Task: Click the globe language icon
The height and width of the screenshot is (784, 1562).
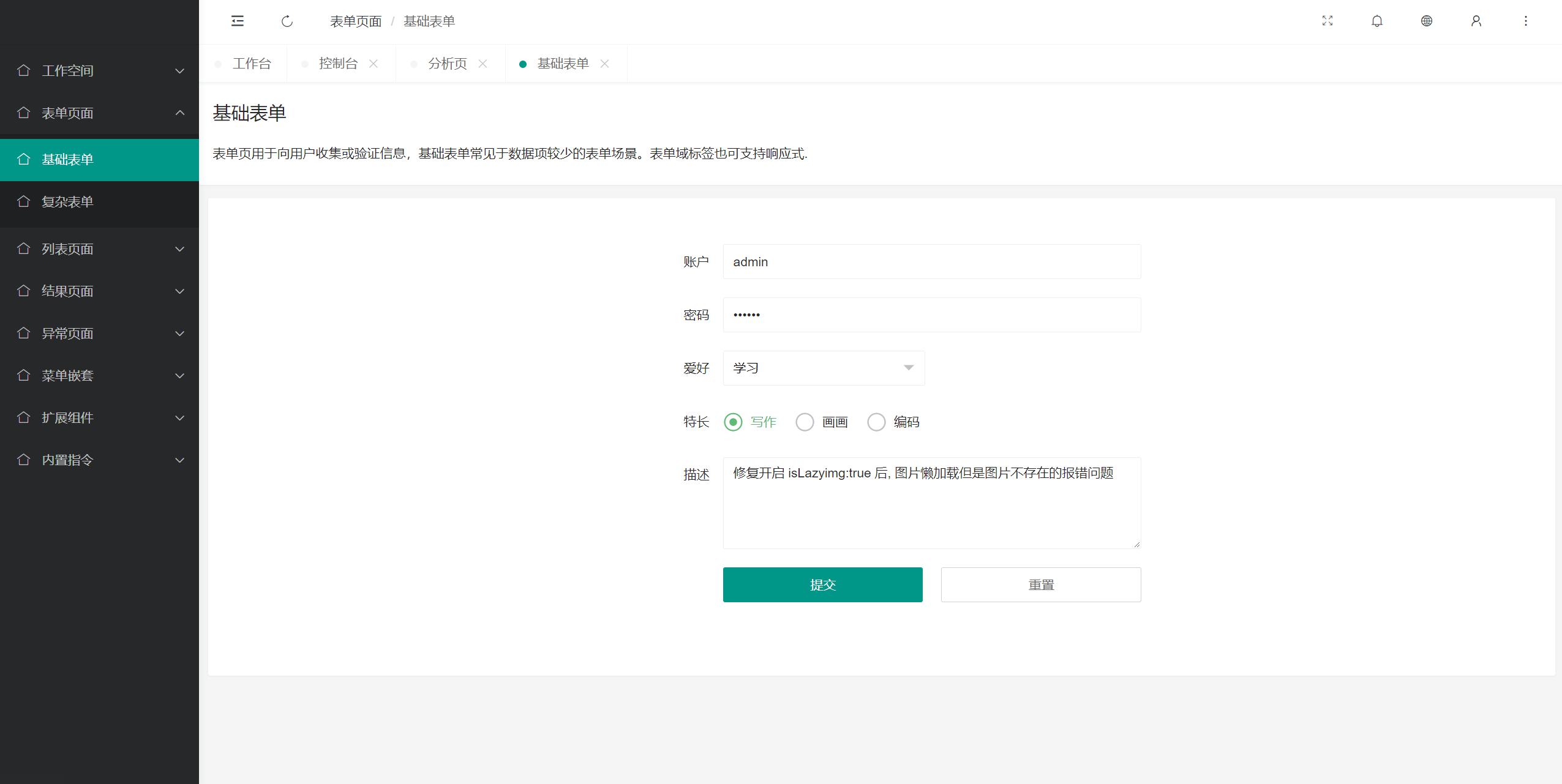Action: coord(1427,21)
